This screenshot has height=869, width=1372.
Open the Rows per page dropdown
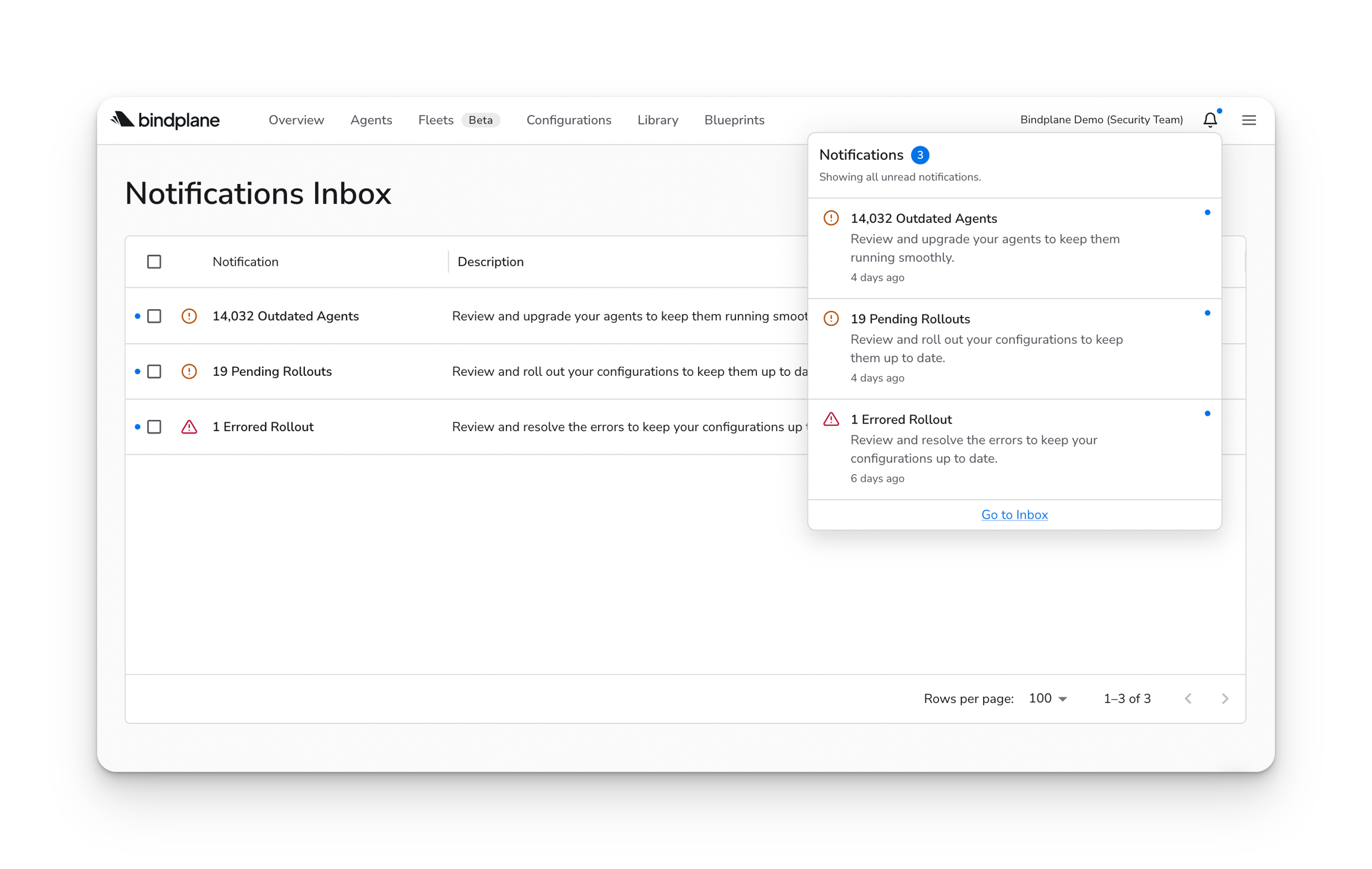coord(1048,698)
